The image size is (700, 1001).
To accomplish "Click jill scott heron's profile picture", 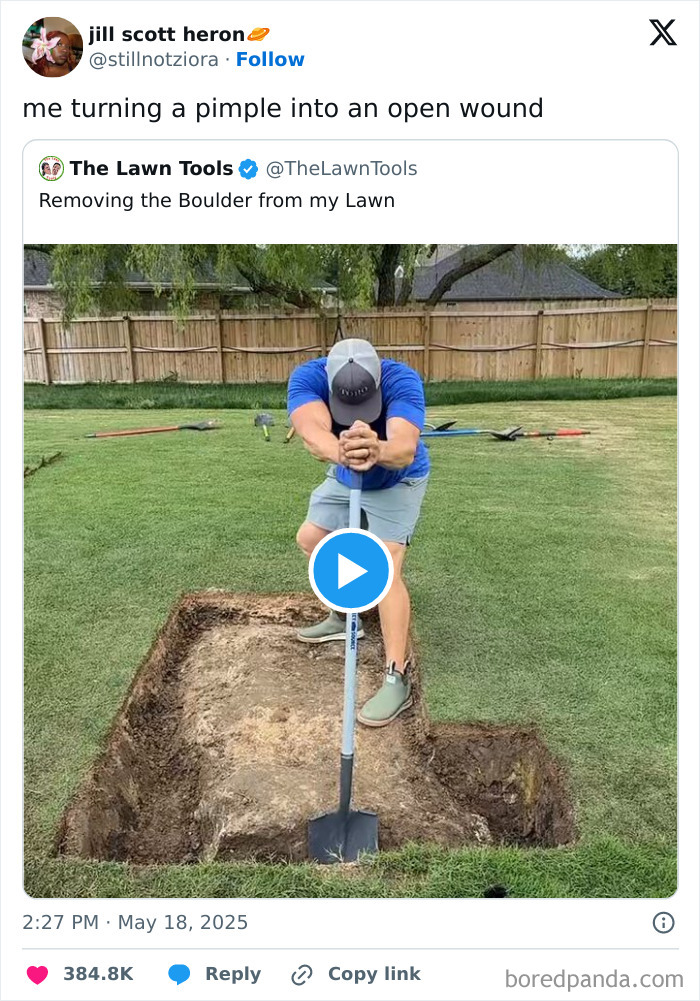I will 52,45.
